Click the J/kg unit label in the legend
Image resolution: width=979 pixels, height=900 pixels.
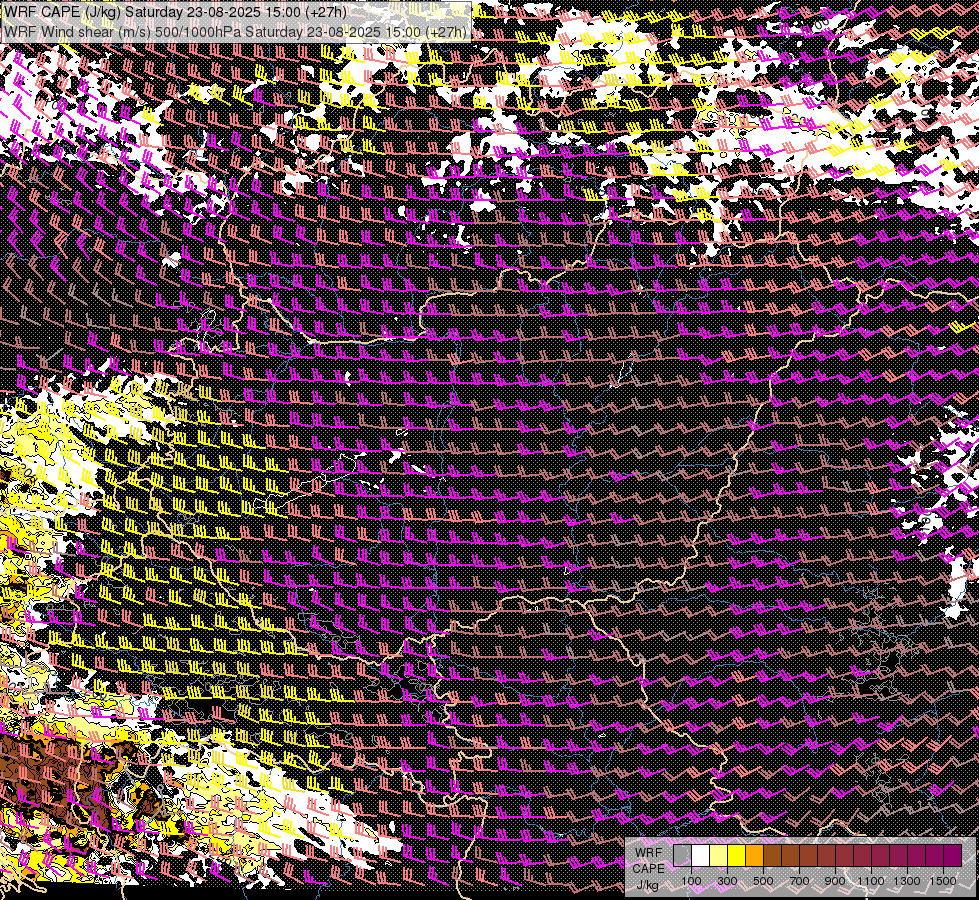pos(648,885)
